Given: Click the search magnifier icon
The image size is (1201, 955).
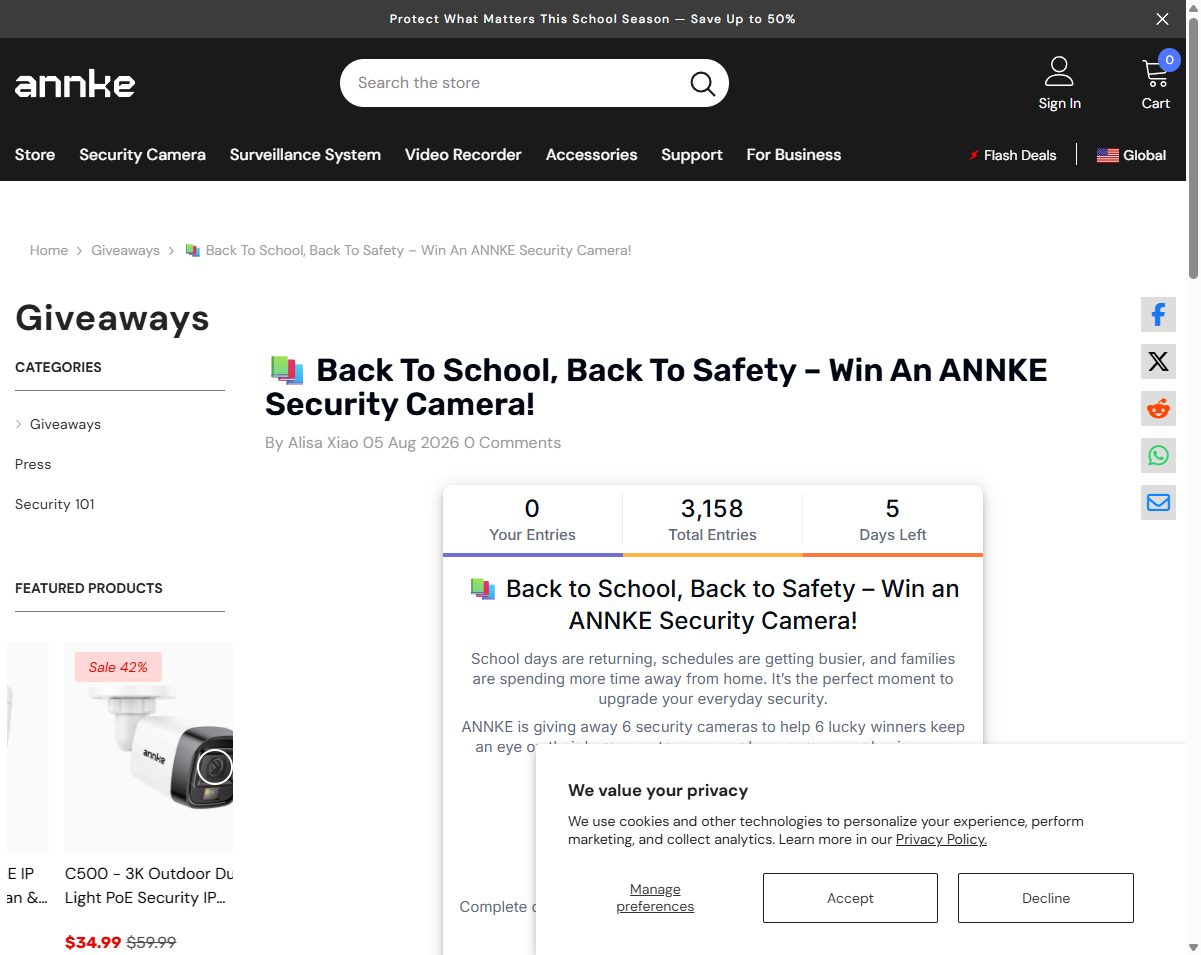Looking at the screenshot, I should coord(703,83).
